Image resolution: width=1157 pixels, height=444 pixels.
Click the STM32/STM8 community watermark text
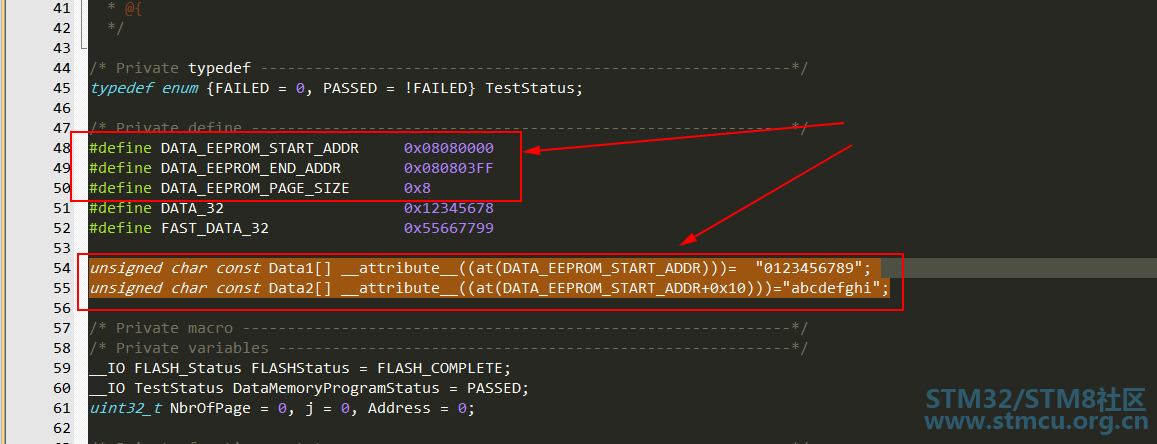[1036, 399]
